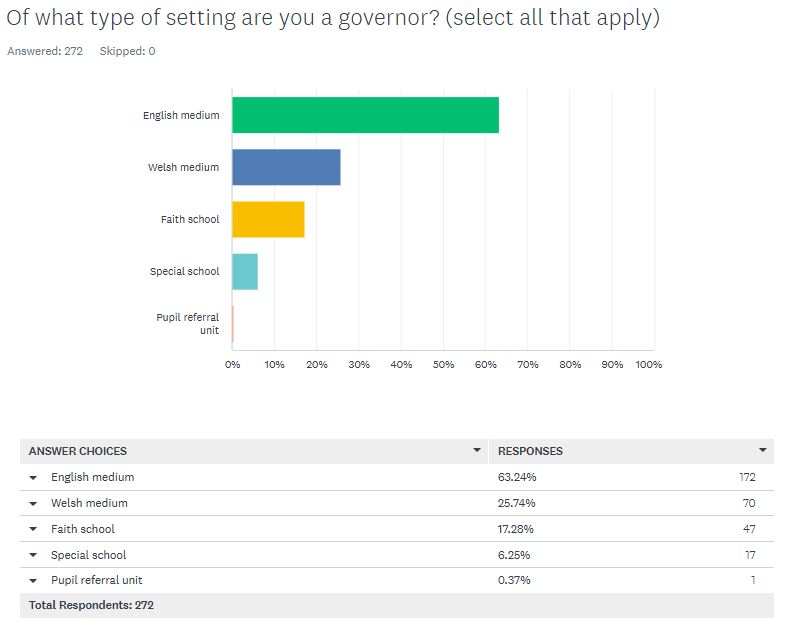Click the blue Welsh medium bar
The image size is (793, 631).
coord(286,167)
